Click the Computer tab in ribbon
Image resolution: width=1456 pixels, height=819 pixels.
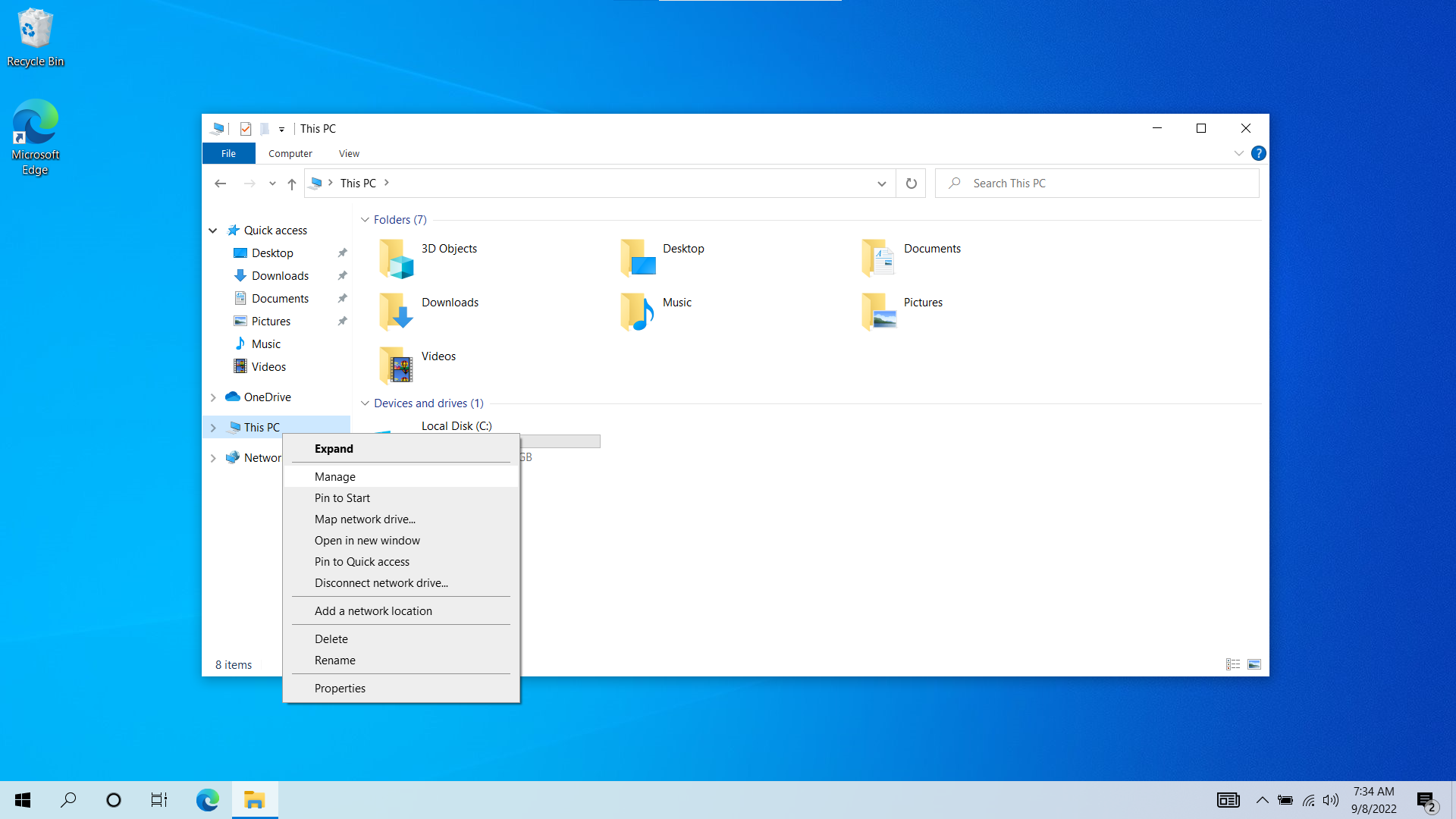[x=290, y=153]
